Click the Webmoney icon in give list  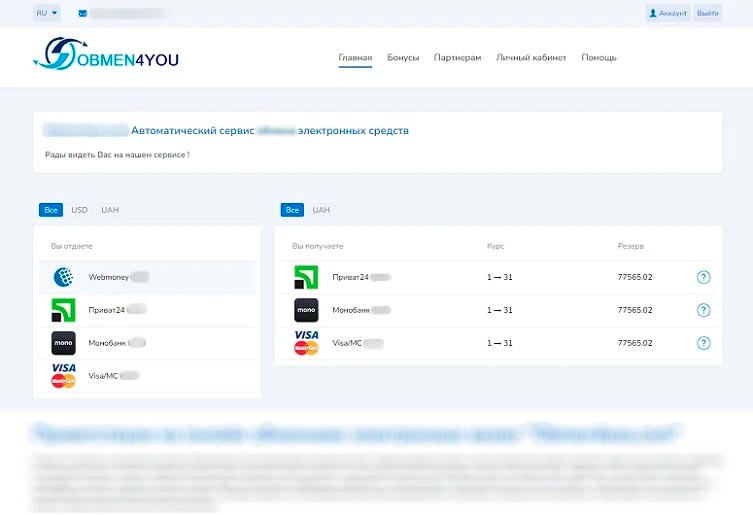click(63, 277)
